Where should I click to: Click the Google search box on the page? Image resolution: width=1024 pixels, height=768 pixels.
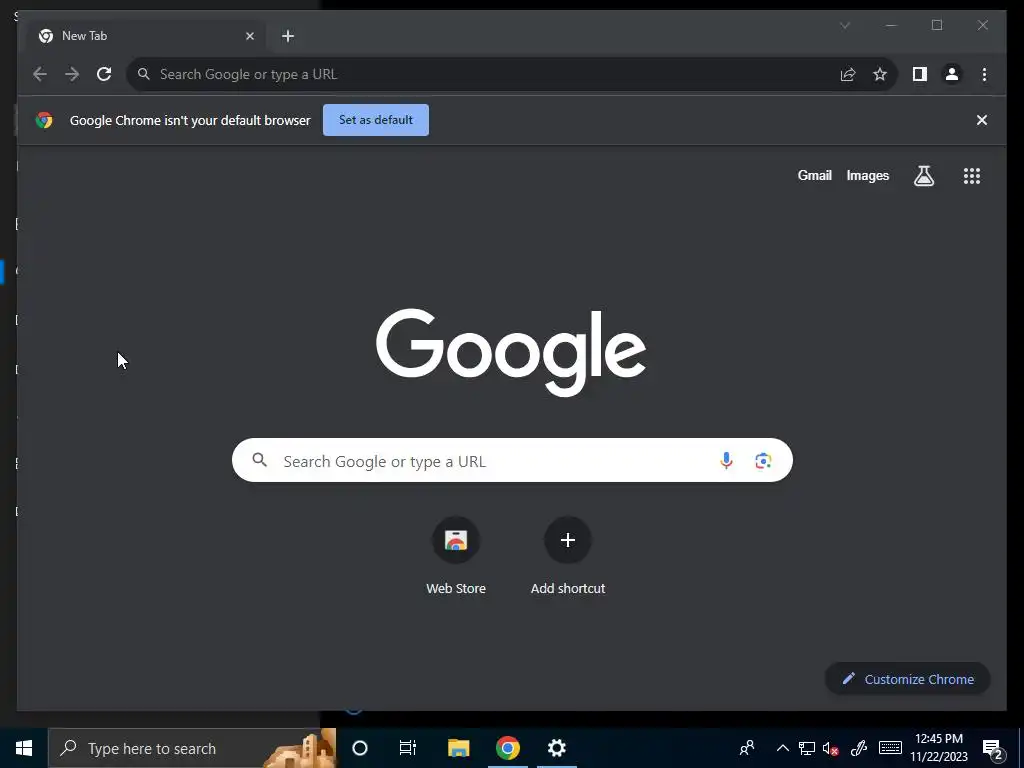512,460
